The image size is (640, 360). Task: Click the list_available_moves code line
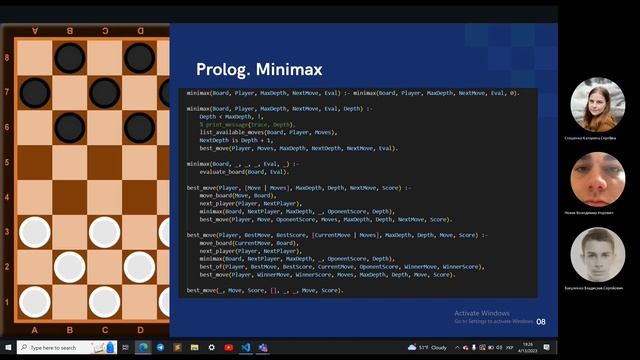(268, 132)
